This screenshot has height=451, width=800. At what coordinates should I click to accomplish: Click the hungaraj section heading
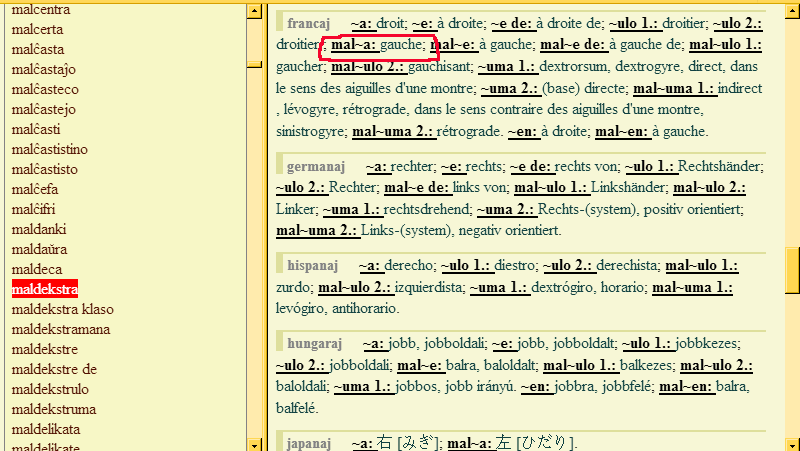[314, 343]
